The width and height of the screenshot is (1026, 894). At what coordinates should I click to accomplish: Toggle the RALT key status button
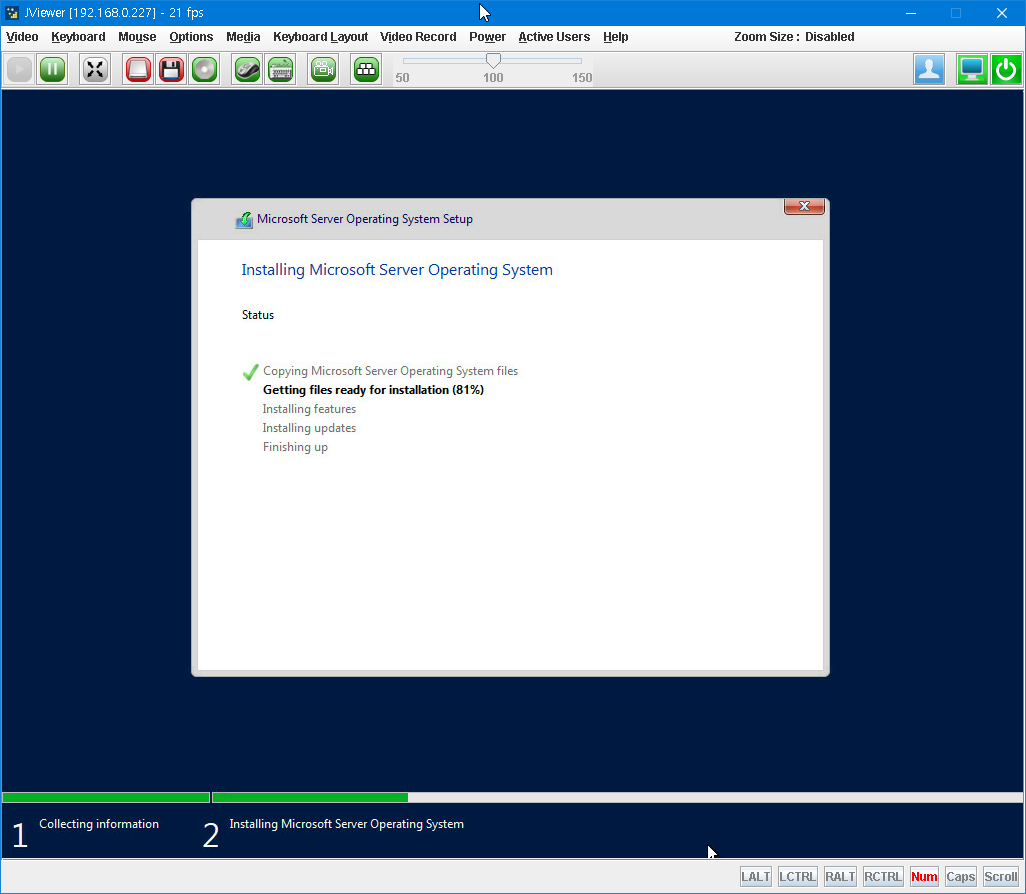coord(840,876)
